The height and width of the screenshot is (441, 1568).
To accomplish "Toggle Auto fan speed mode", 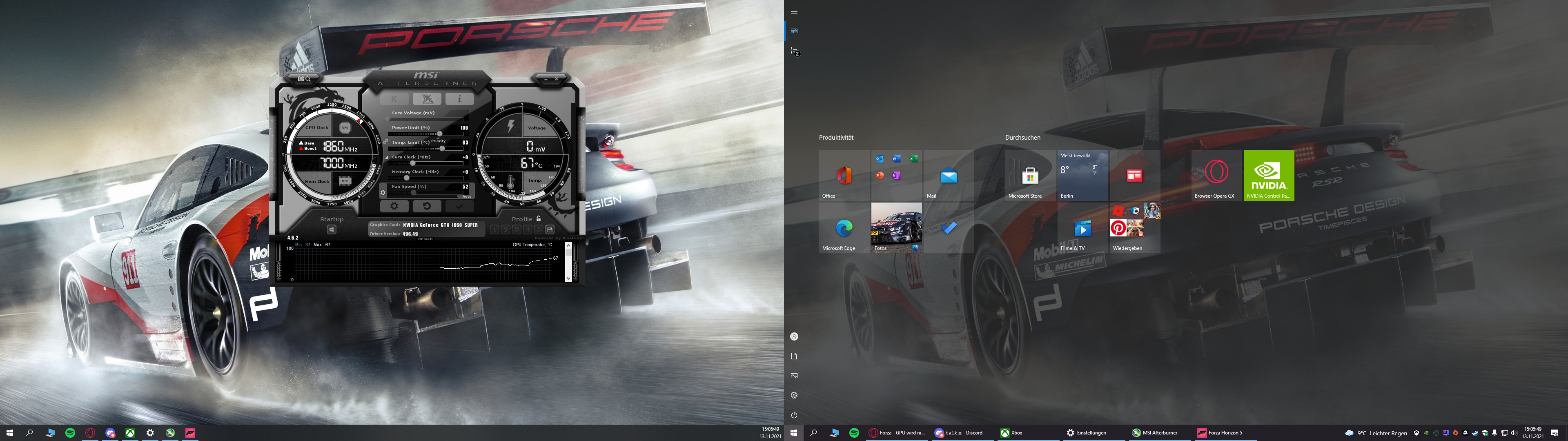I will (466, 196).
